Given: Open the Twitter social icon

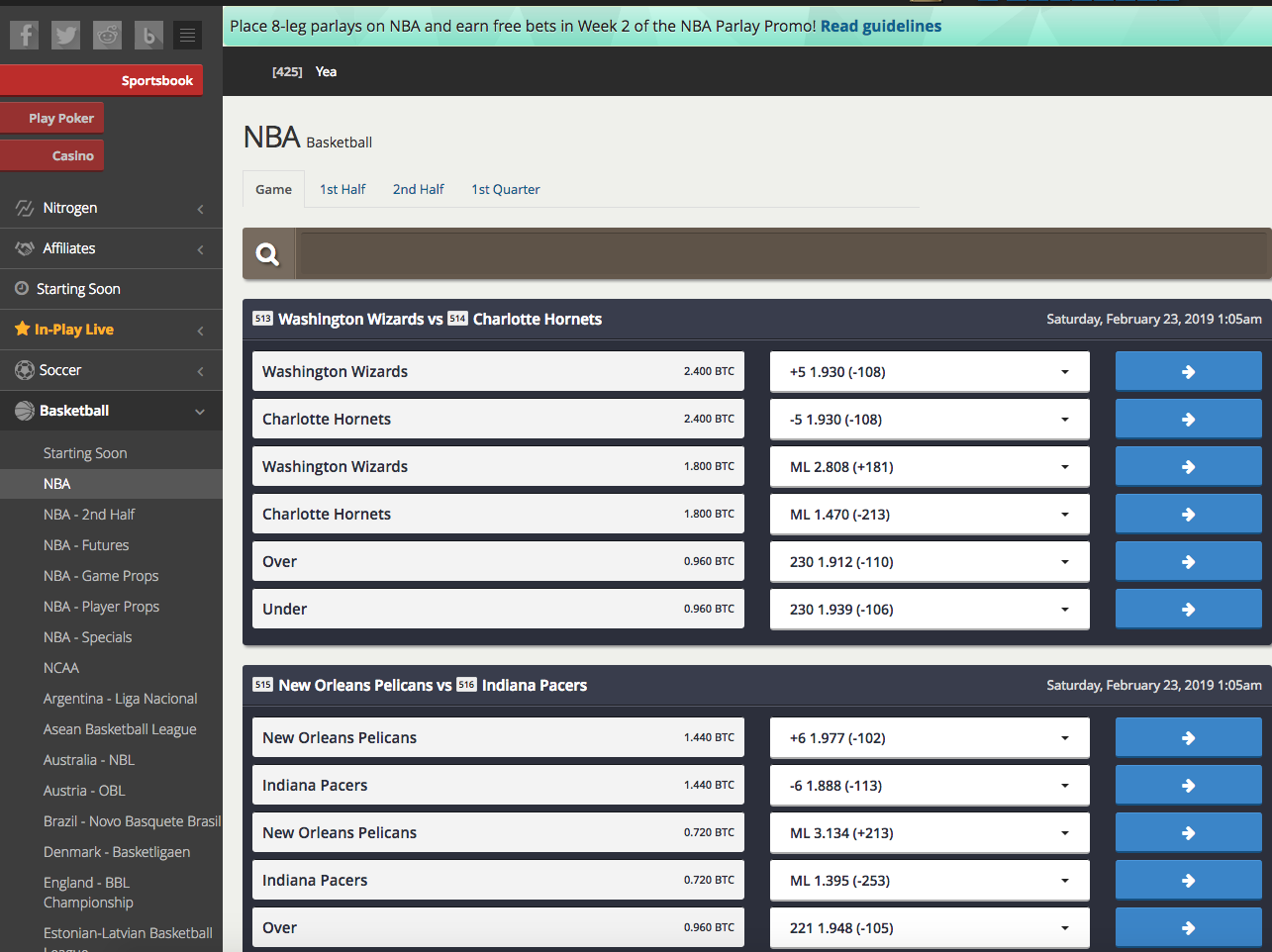Looking at the screenshot, I should coord(66,36).
